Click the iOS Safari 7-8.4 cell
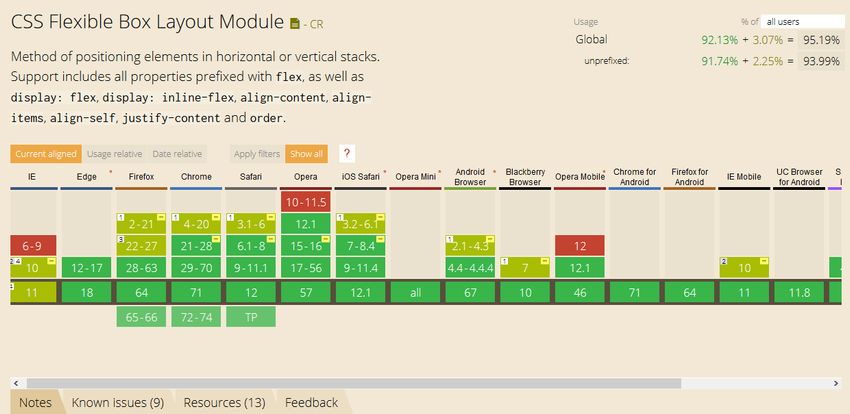850x414 pixels. [x=360, y=246]
